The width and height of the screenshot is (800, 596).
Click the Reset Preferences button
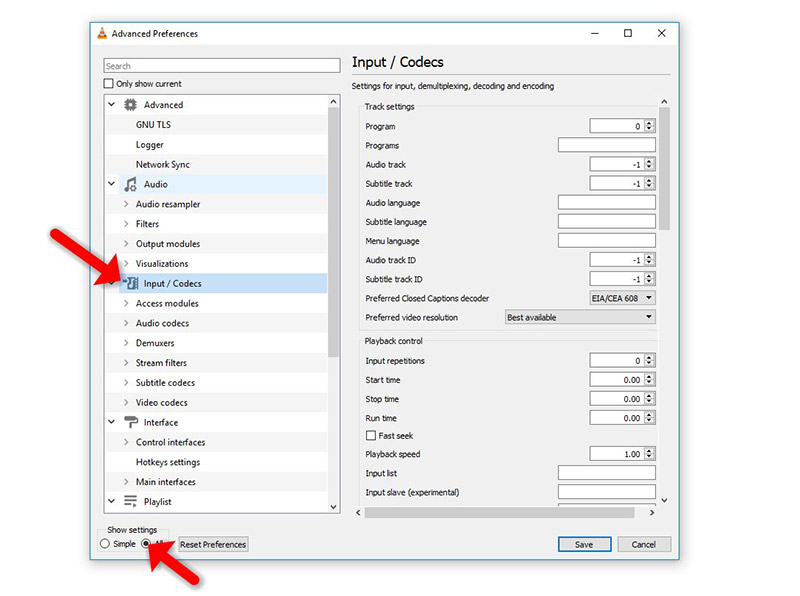tap(211, 544)
